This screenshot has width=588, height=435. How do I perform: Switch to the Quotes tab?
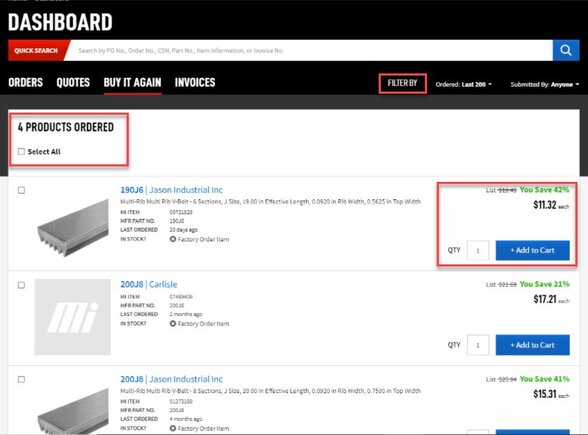(73, 82)
